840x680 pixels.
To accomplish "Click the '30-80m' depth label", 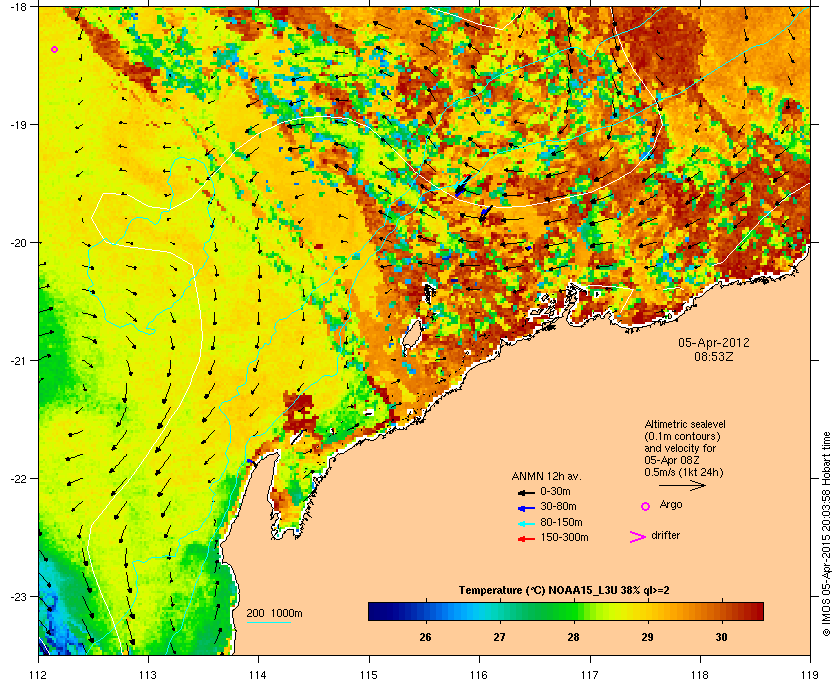I will tap(558, 506).
